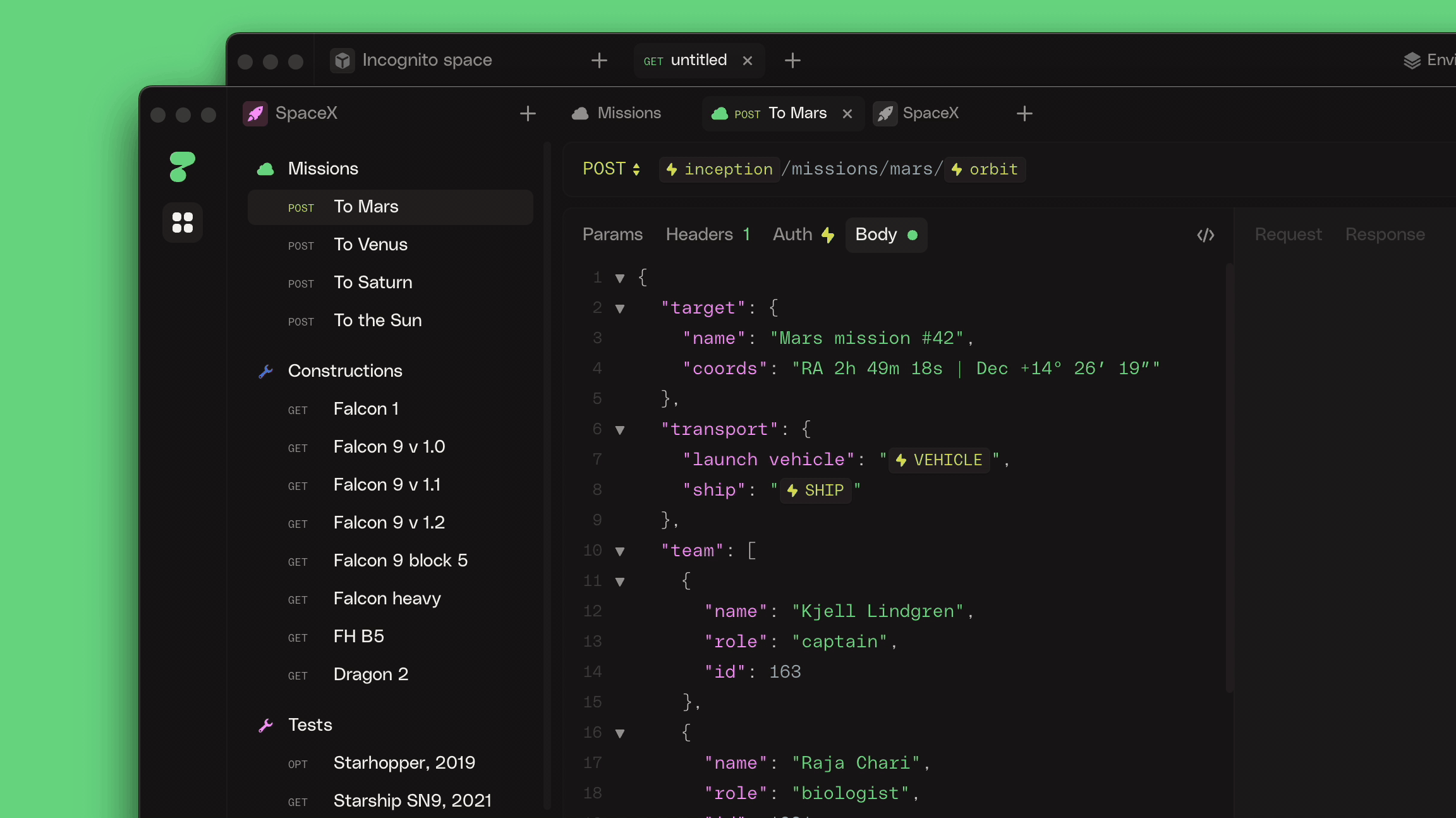Close the To Mars request tab

click(847, 114)
